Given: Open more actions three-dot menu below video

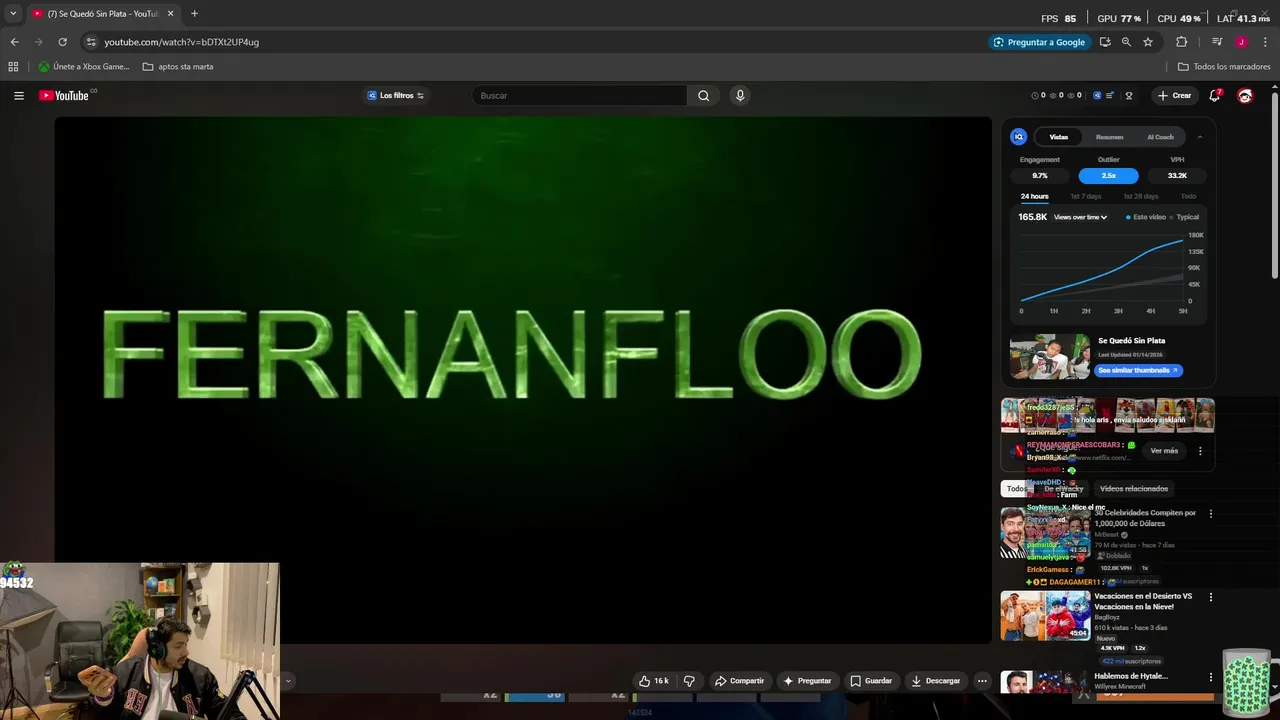Looking at the screenshot, I should pos(982,681).
